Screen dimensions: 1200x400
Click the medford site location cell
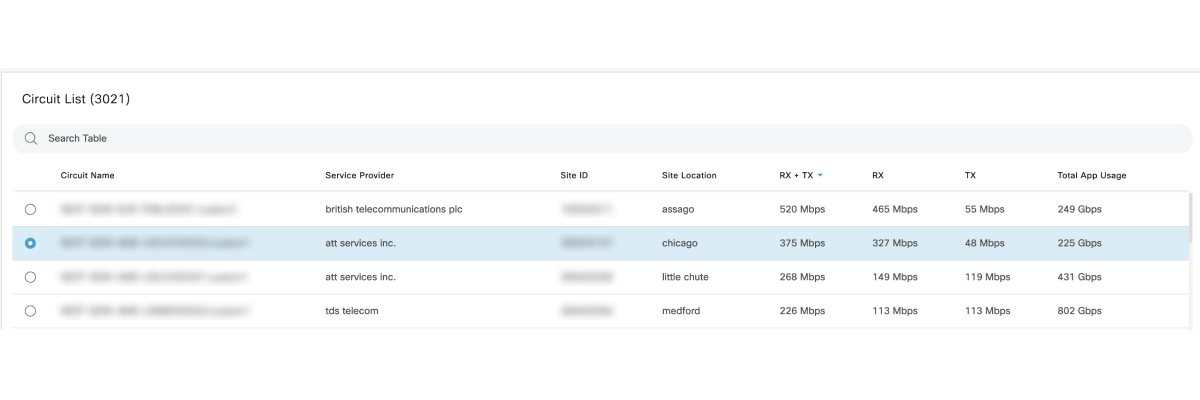point(681,311)
